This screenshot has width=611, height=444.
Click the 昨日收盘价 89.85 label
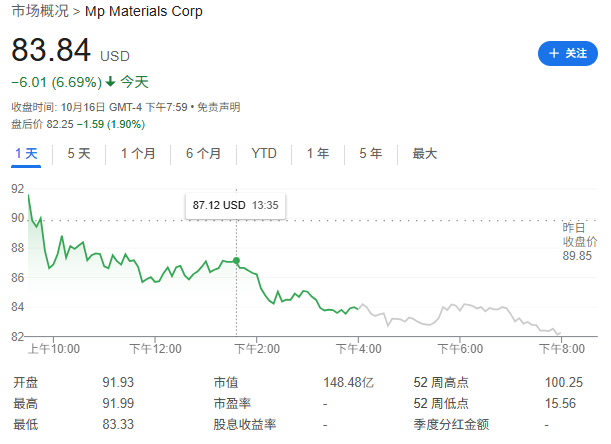pos(578,241)
